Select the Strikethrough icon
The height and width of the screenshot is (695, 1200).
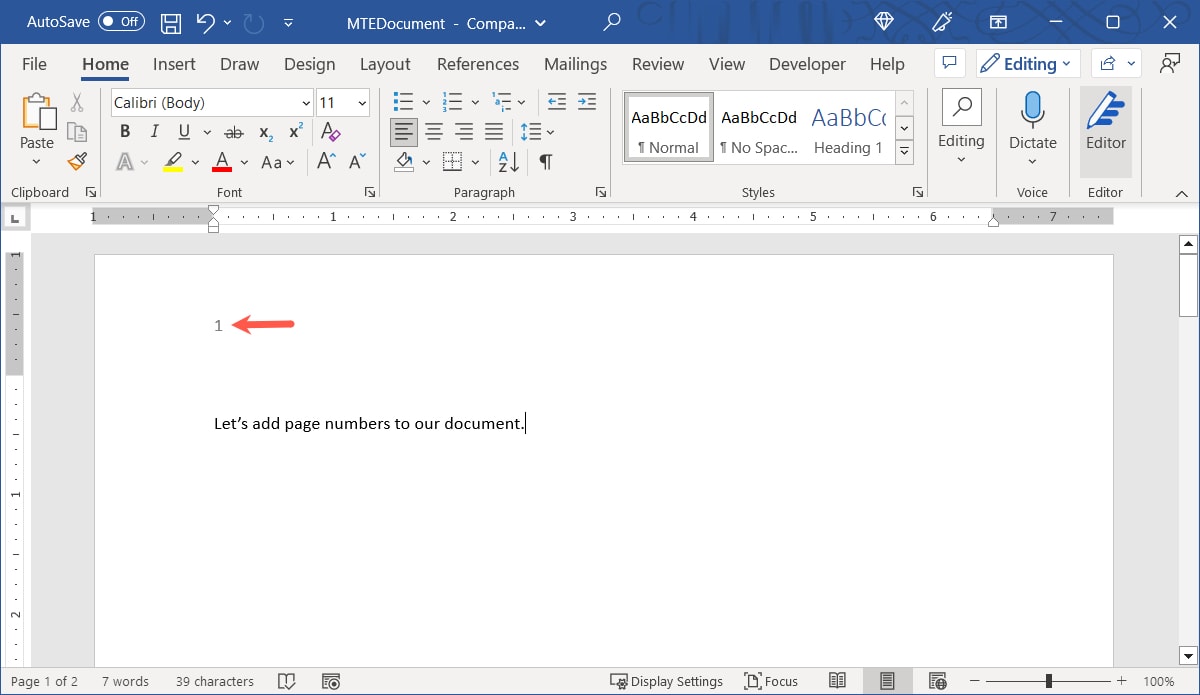(x=233, y=131)
